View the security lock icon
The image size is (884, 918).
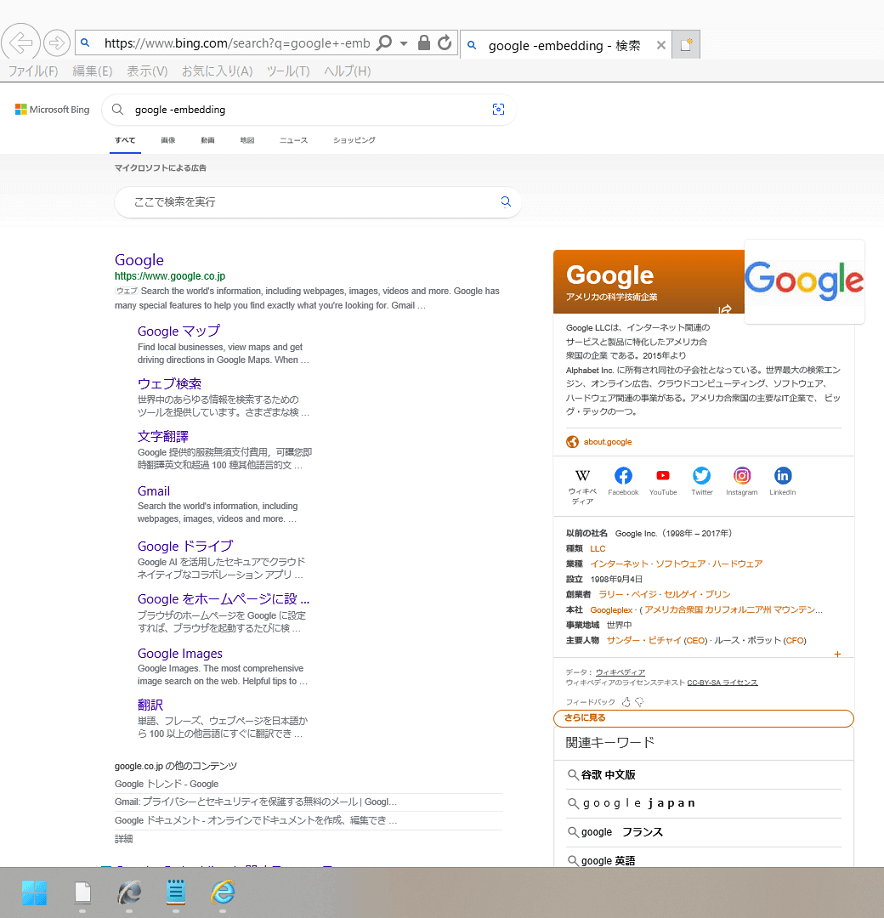click(424, 43)
